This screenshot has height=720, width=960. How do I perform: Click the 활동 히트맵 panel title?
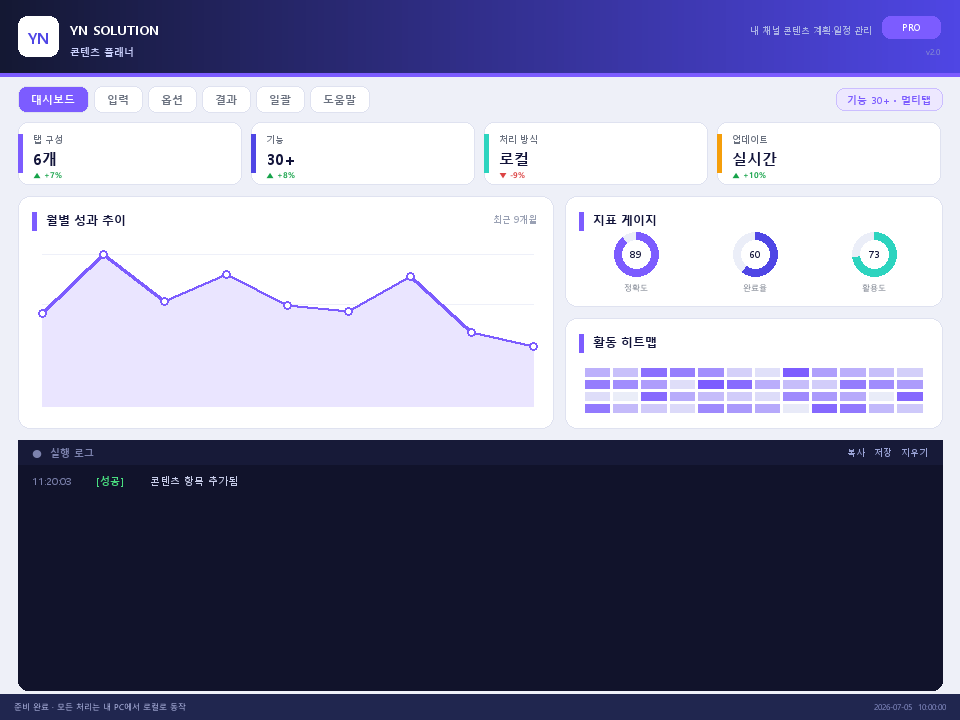pos(624,342)
